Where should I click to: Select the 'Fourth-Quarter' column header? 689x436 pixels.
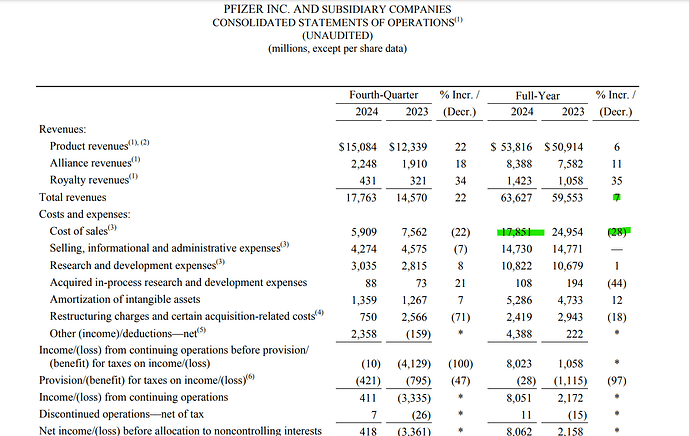(x=384, y=95)
